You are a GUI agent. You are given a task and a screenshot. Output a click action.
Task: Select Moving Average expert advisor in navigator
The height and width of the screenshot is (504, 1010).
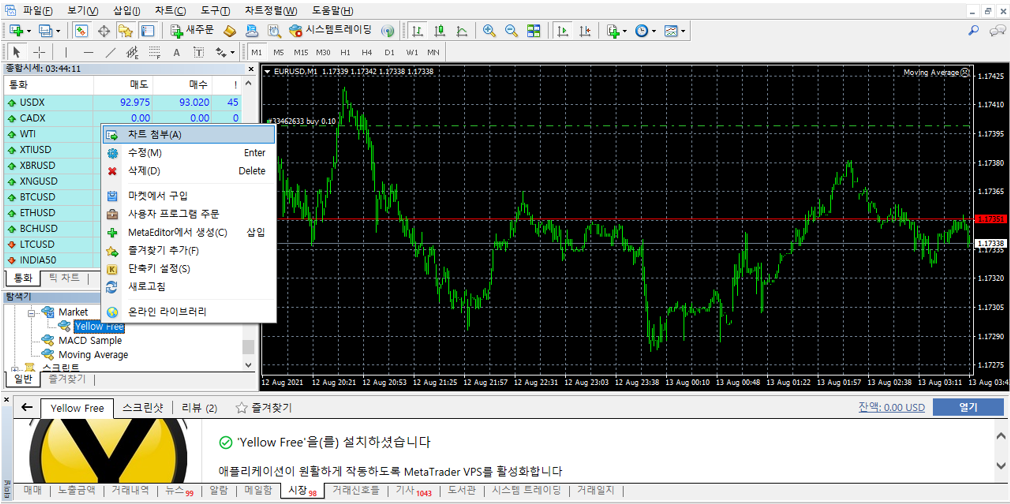[93, 354]
